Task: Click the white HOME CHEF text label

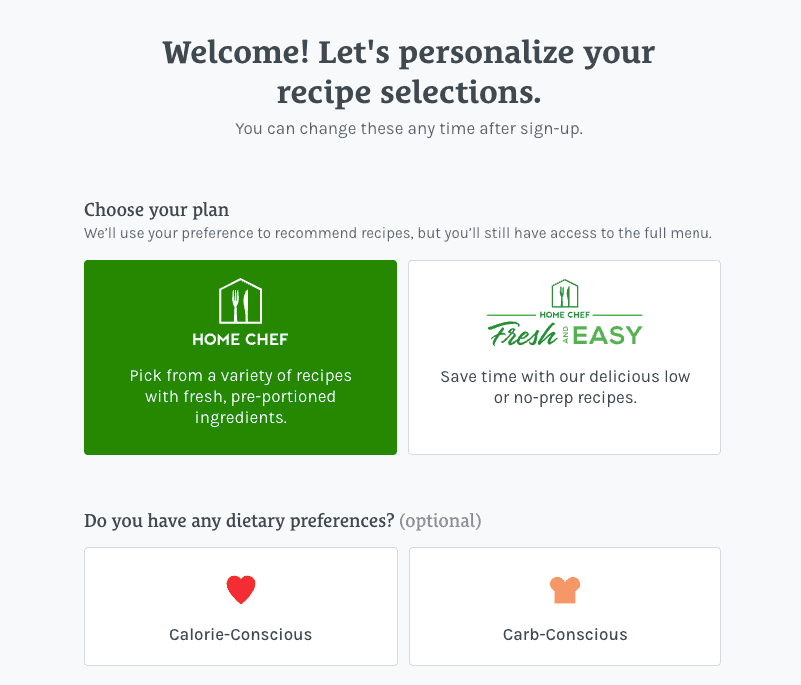Action: (240, 339)
